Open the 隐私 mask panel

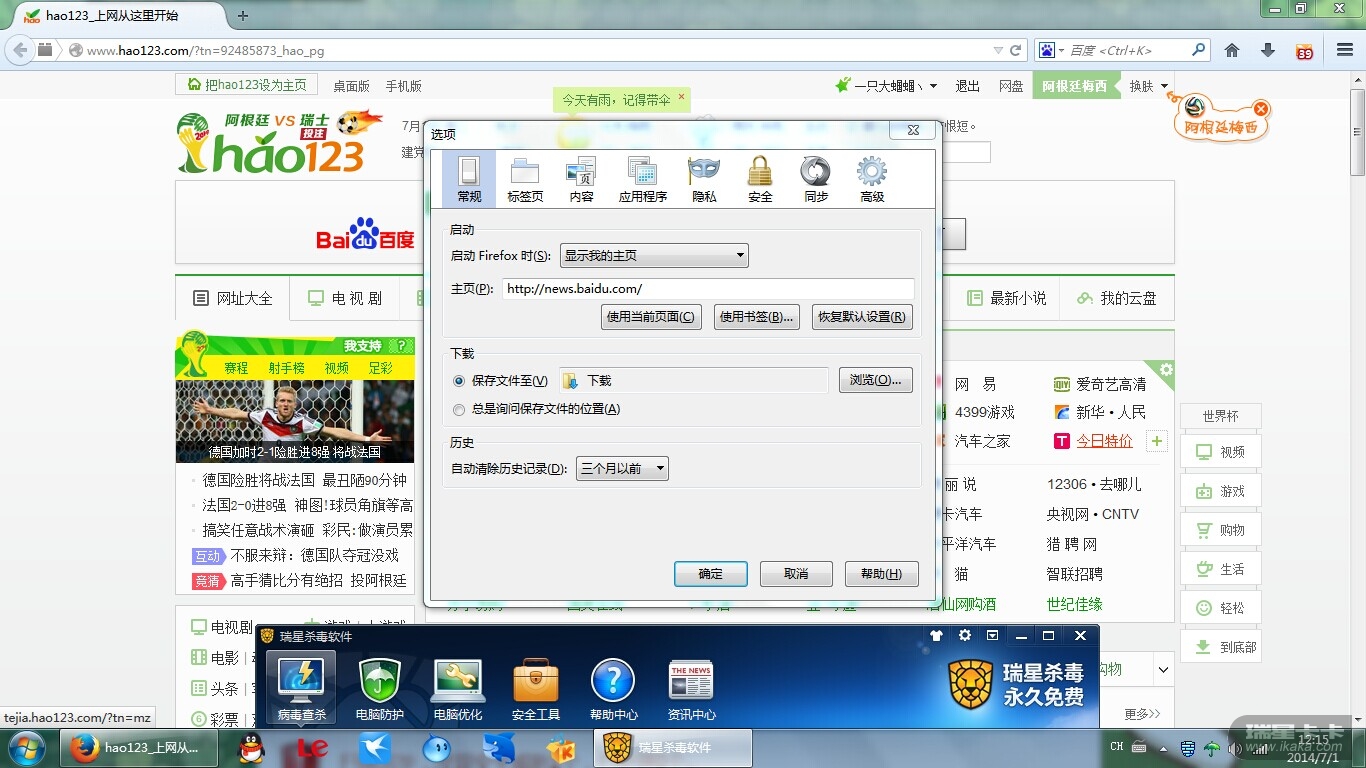click(704, 180)
